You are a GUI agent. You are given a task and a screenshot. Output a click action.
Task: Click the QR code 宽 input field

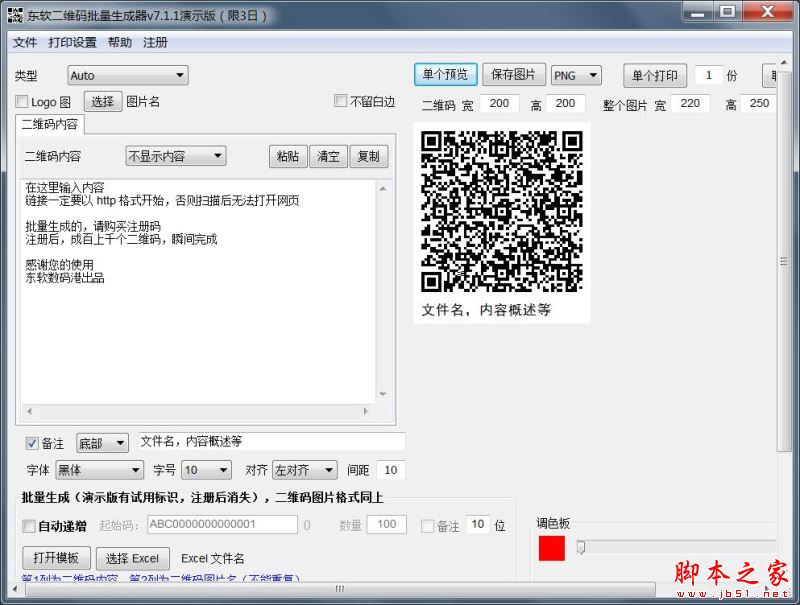(x=499, y=104)
